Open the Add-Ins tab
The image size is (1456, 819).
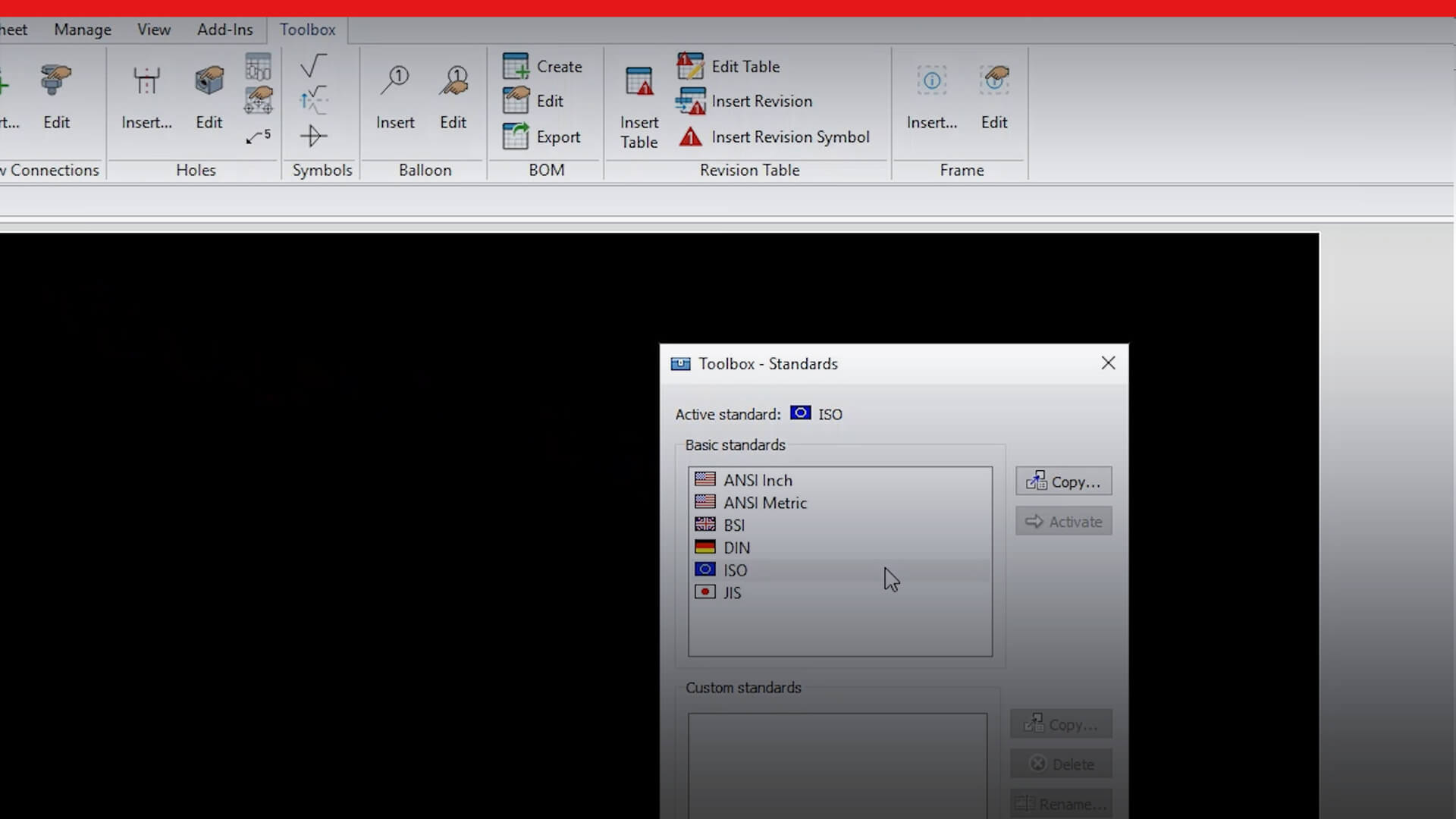225,30
